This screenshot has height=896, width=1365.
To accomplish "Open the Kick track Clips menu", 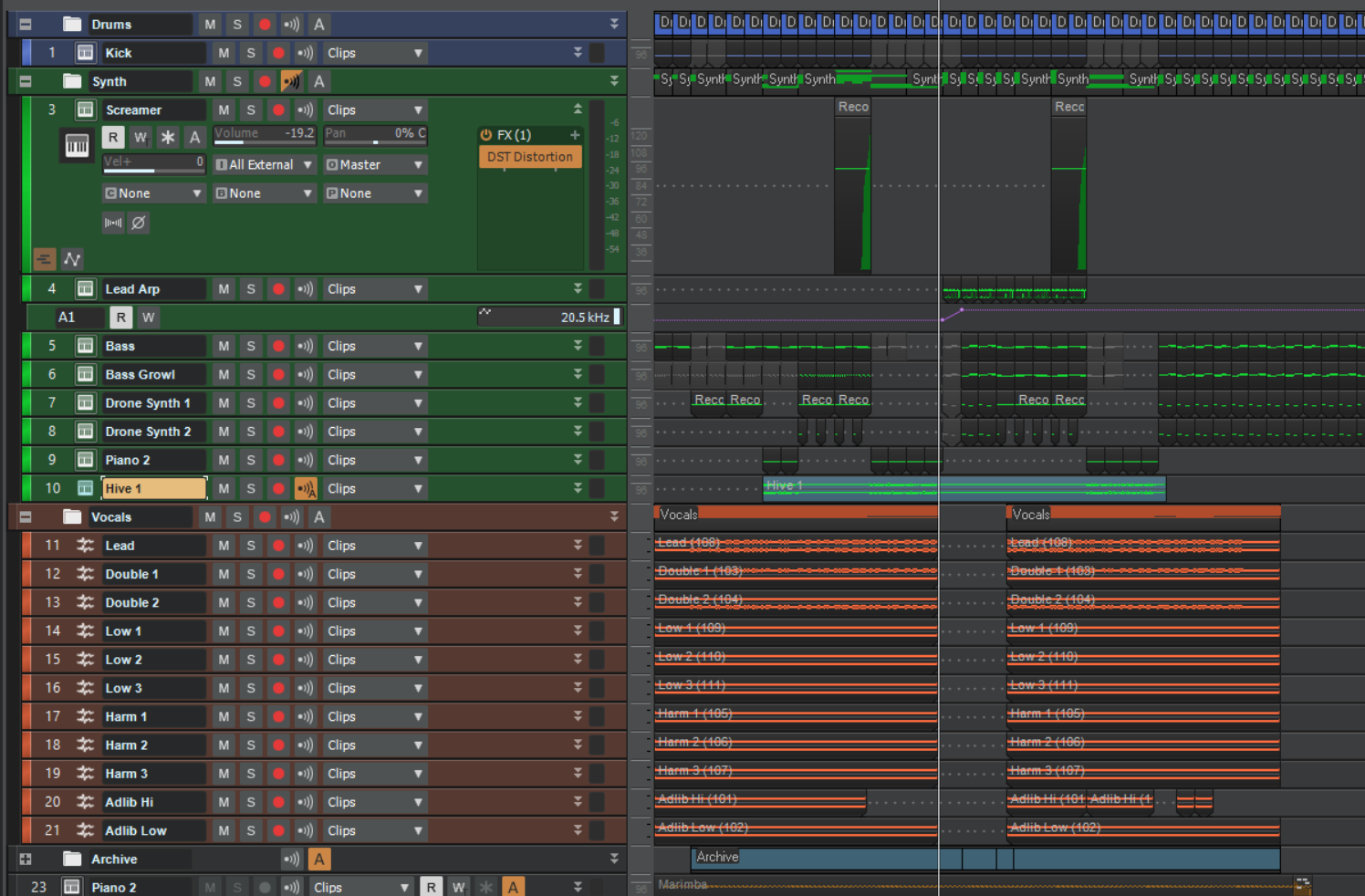I will coord(375,53).
